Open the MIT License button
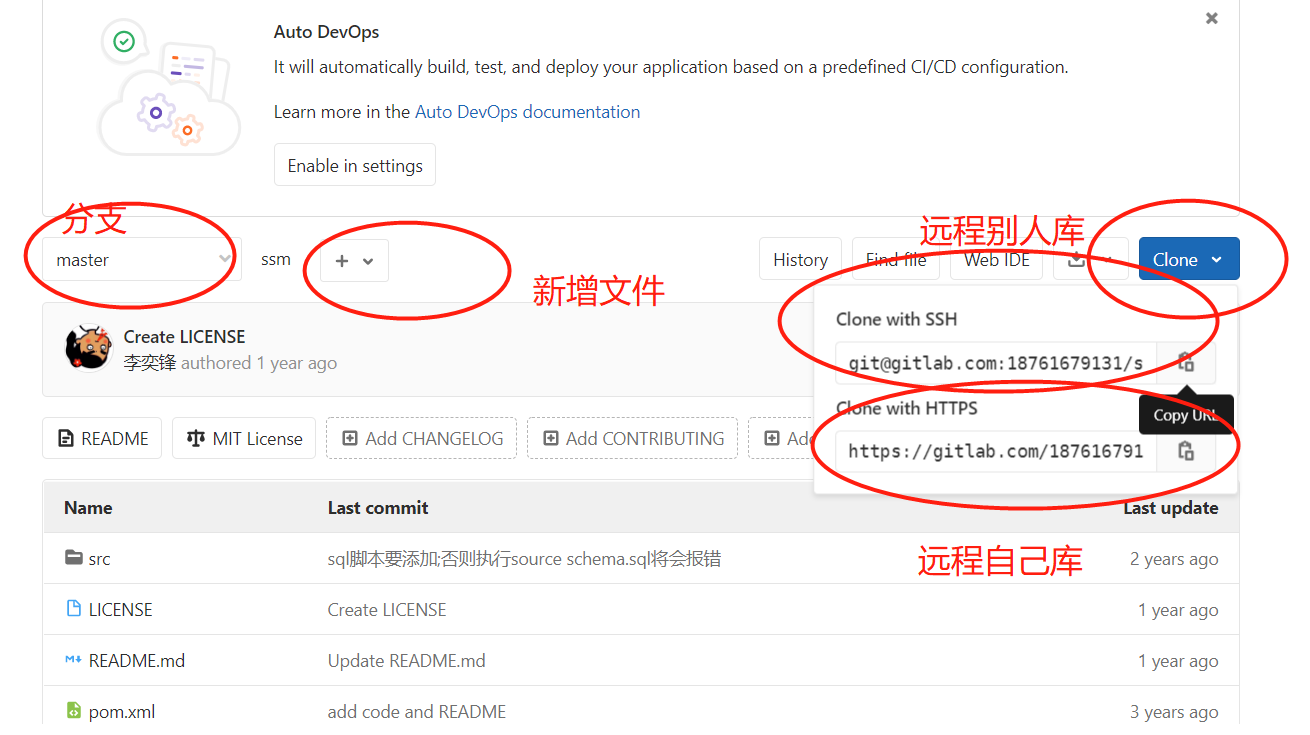 point(244,438)
